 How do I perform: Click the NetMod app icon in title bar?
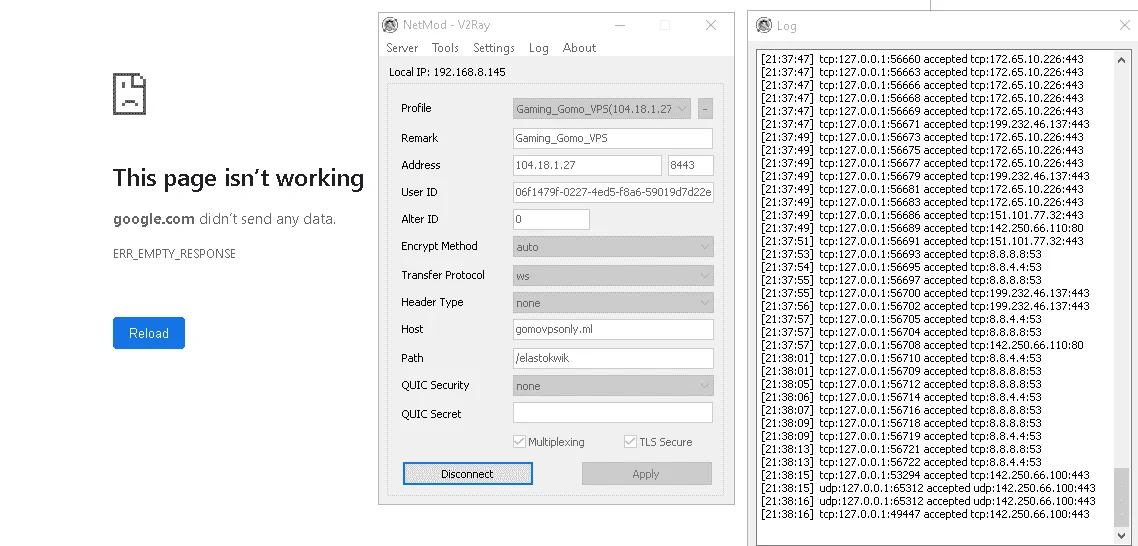tap(390, 25)
